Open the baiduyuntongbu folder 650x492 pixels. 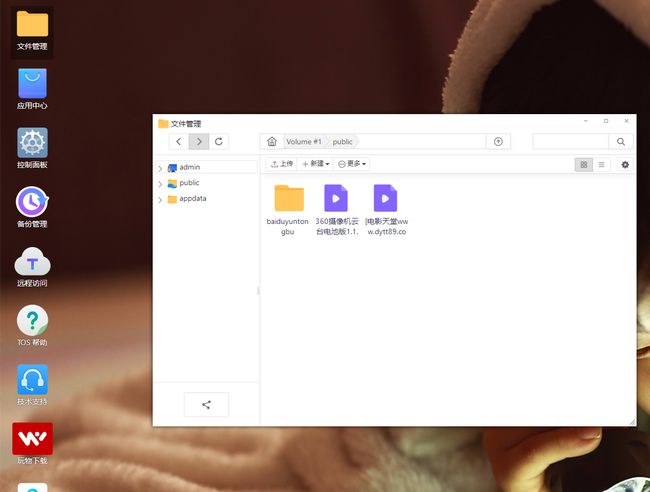pos(288,210)
